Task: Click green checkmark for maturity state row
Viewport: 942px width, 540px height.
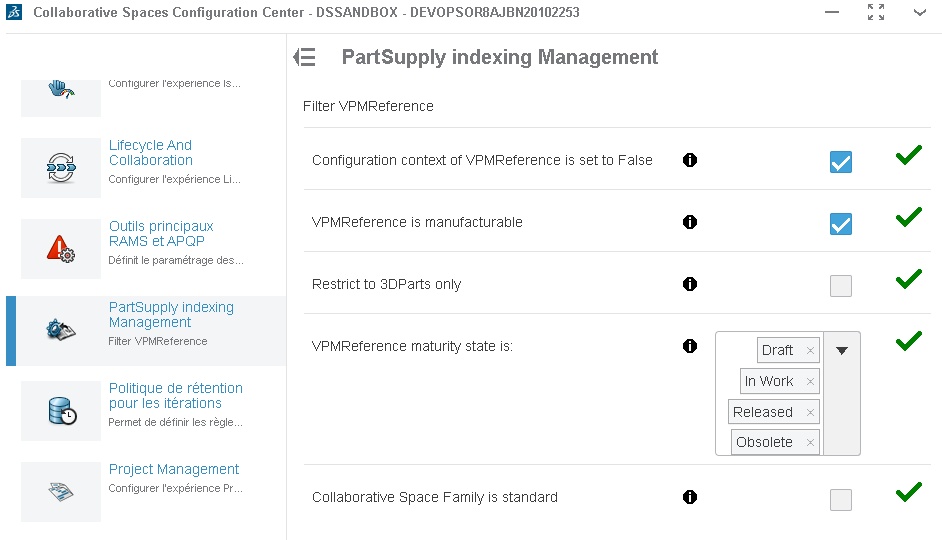Action: pos(908,341)
